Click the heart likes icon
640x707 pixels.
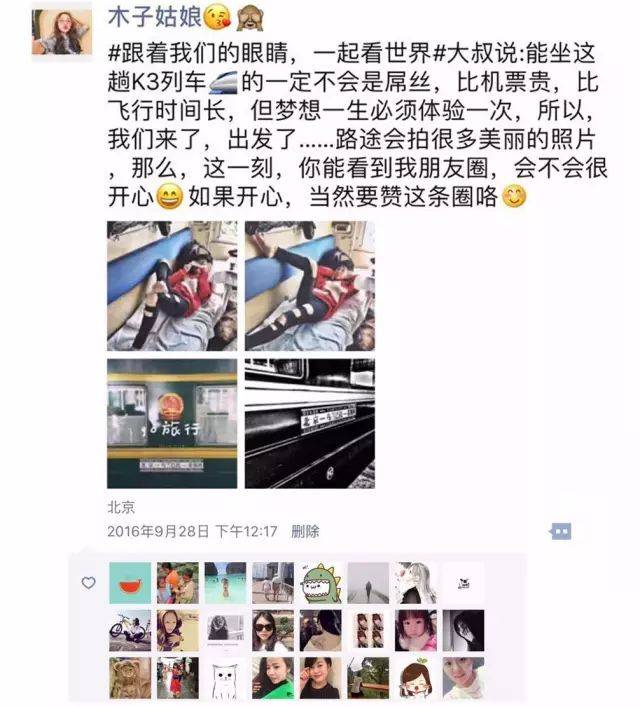(88, 583)
